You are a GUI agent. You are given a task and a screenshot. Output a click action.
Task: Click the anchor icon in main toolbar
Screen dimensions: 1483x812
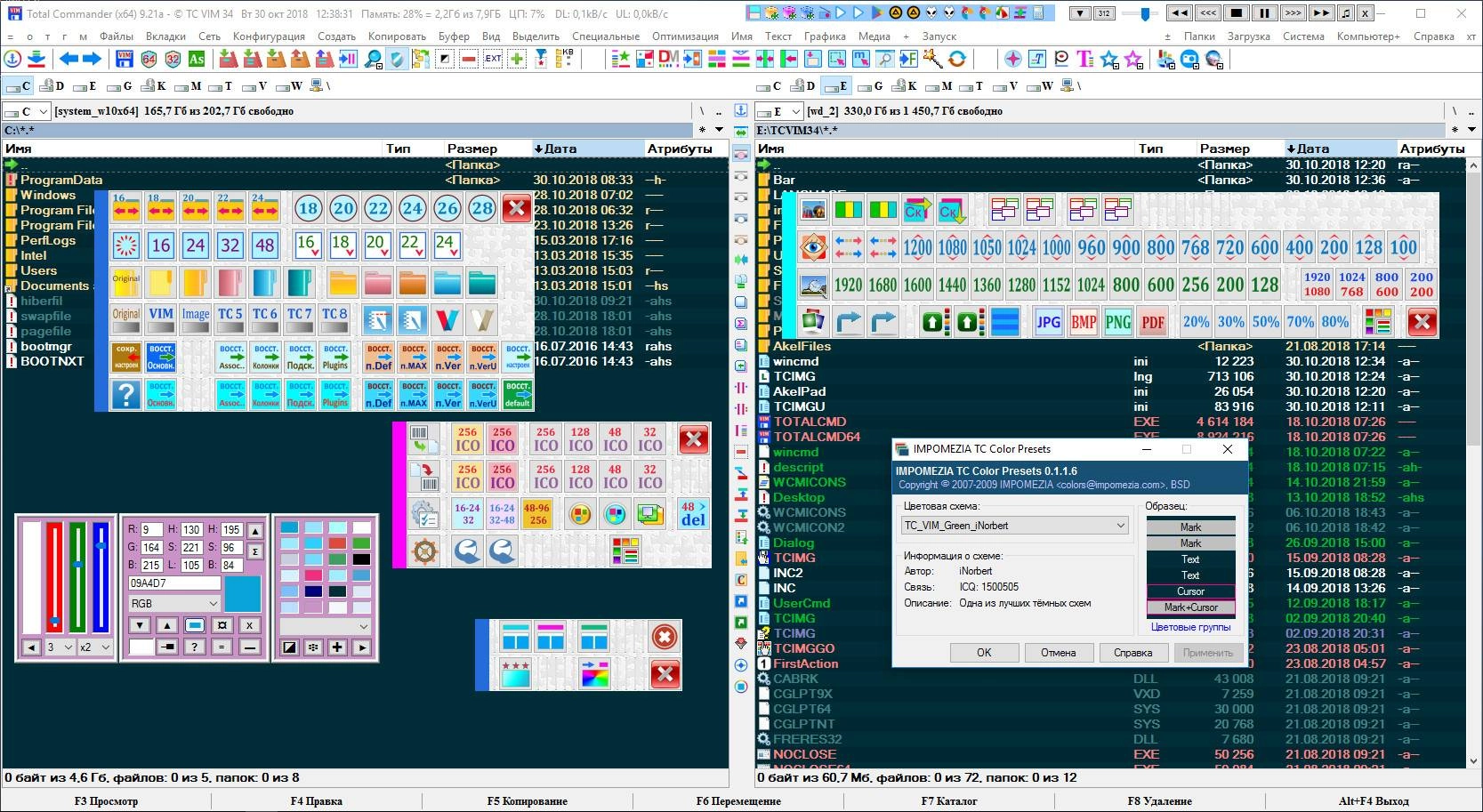(x=12, y=60)
